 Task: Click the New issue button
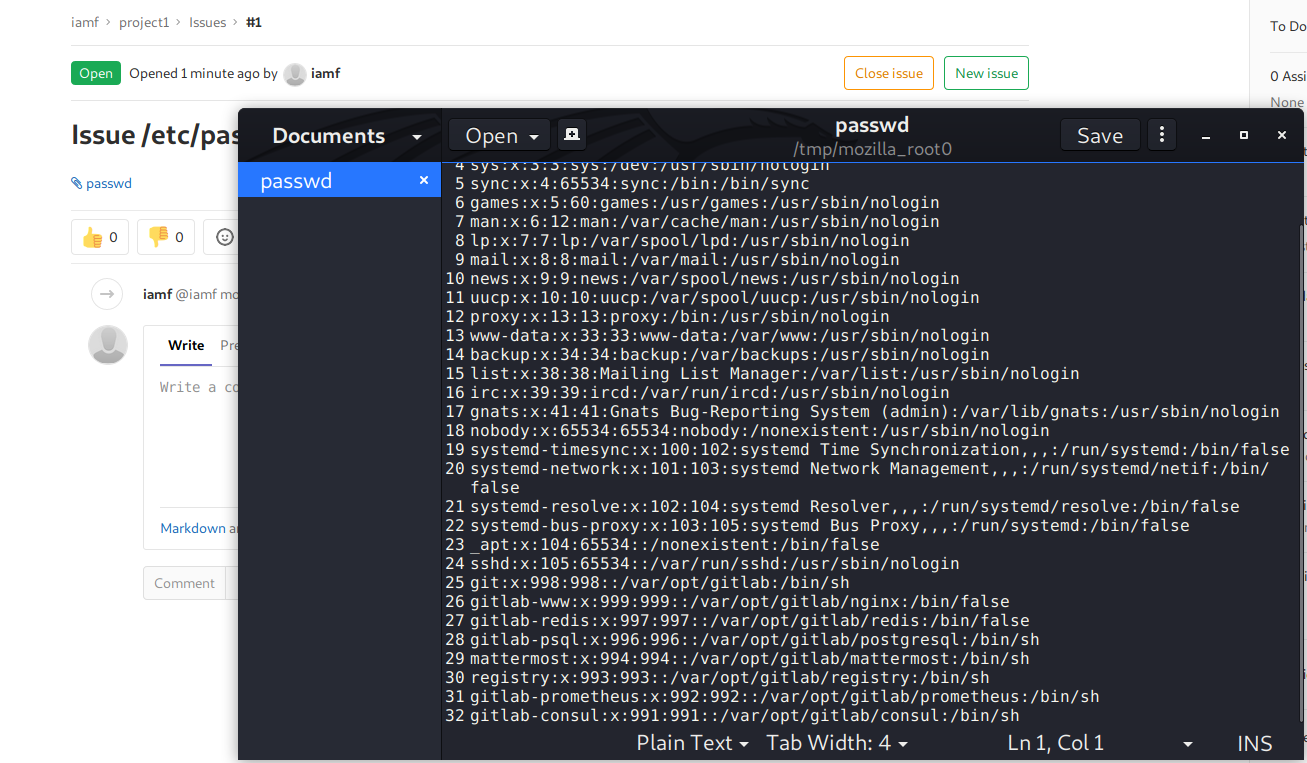[986, 73]
